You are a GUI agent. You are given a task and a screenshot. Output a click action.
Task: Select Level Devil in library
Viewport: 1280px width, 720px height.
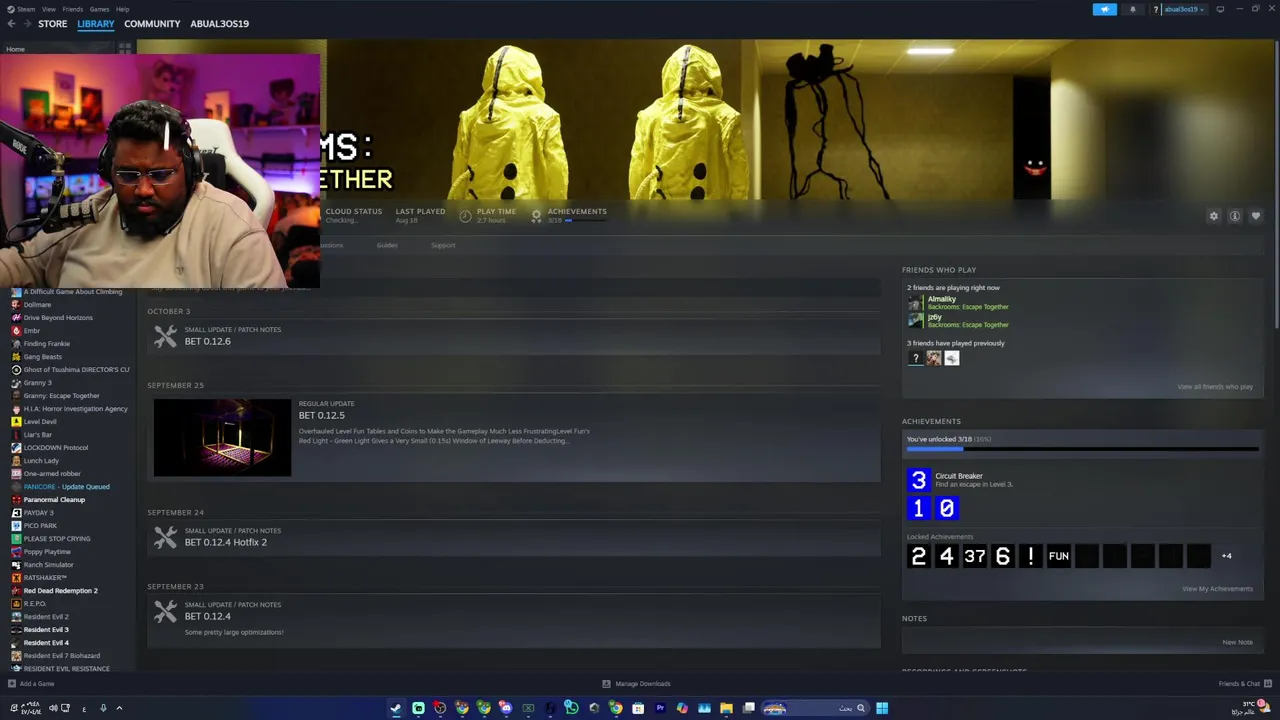40,422
